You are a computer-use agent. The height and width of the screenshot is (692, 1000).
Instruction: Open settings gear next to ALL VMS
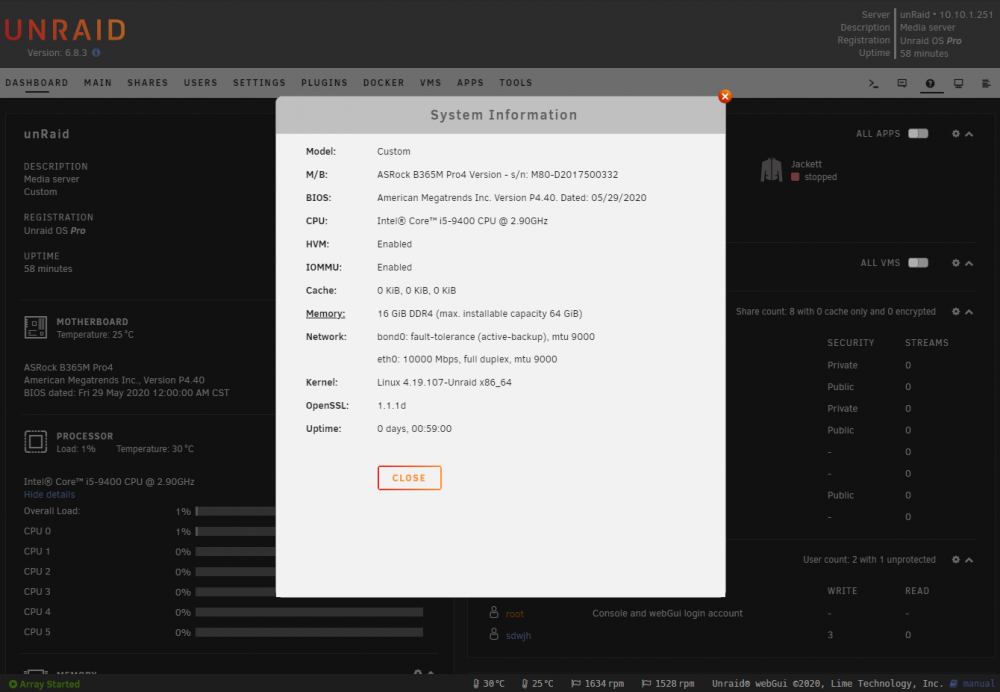[x=955, y=263]
